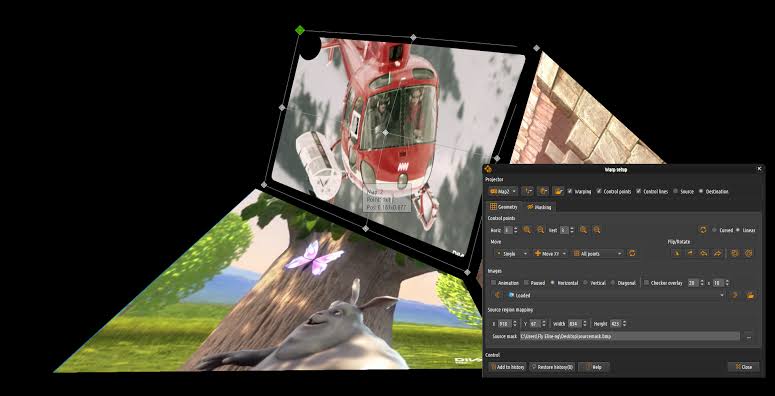Enable the Checker overlay checkbox
This screenshot has width=775, height=396.
coord(646,283)
